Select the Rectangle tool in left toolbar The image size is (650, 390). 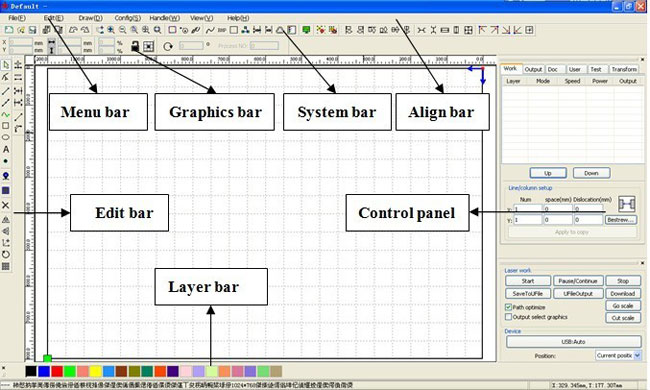point(6,126)
